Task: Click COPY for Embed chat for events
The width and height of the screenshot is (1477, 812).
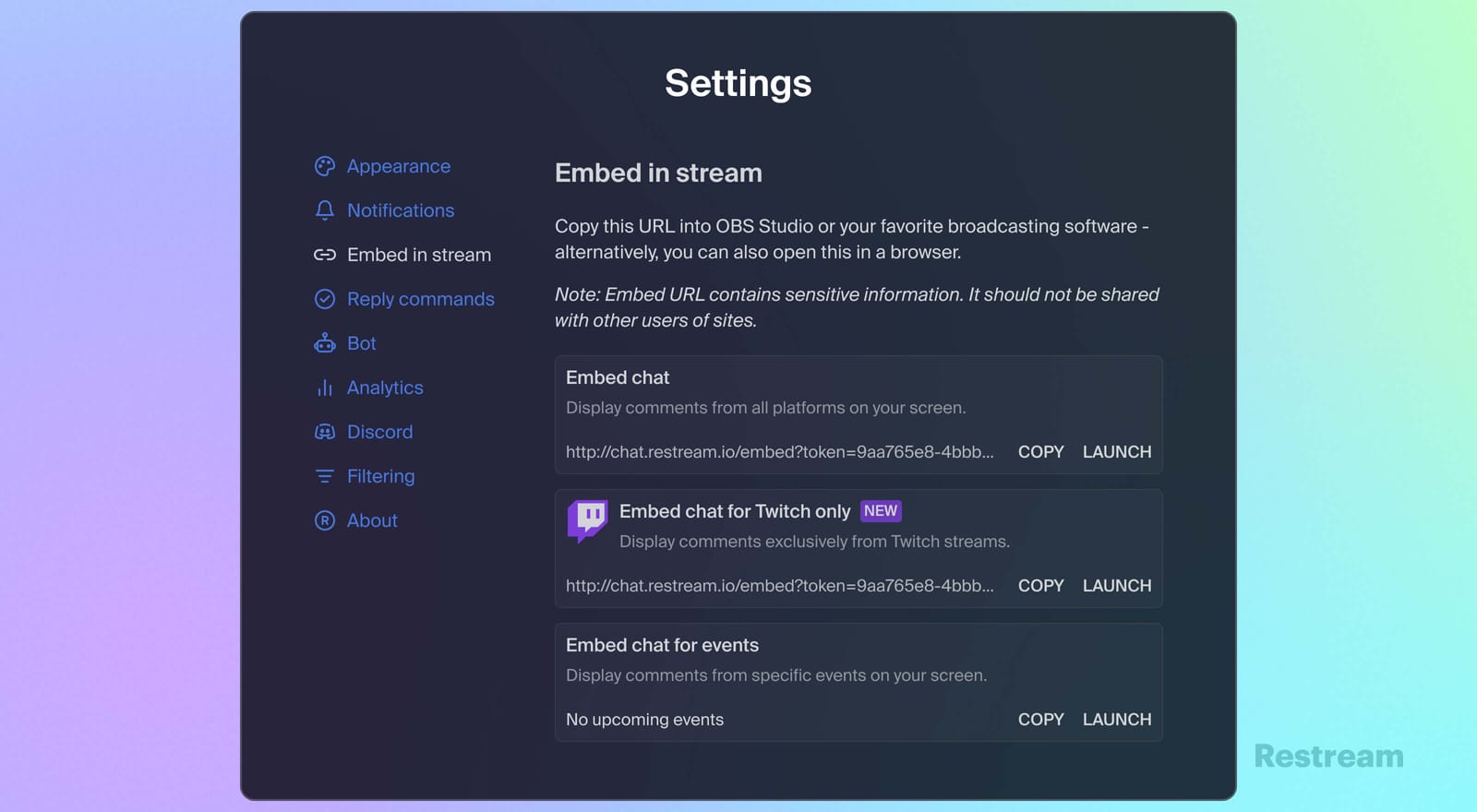Action: (1040, 720)
